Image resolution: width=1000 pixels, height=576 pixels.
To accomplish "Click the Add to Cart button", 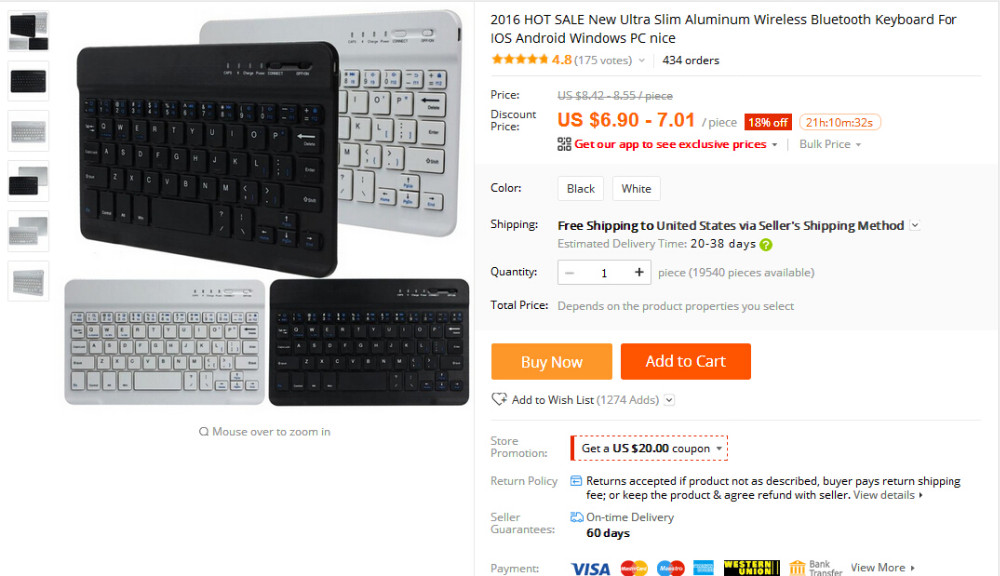I will (686, 362).
